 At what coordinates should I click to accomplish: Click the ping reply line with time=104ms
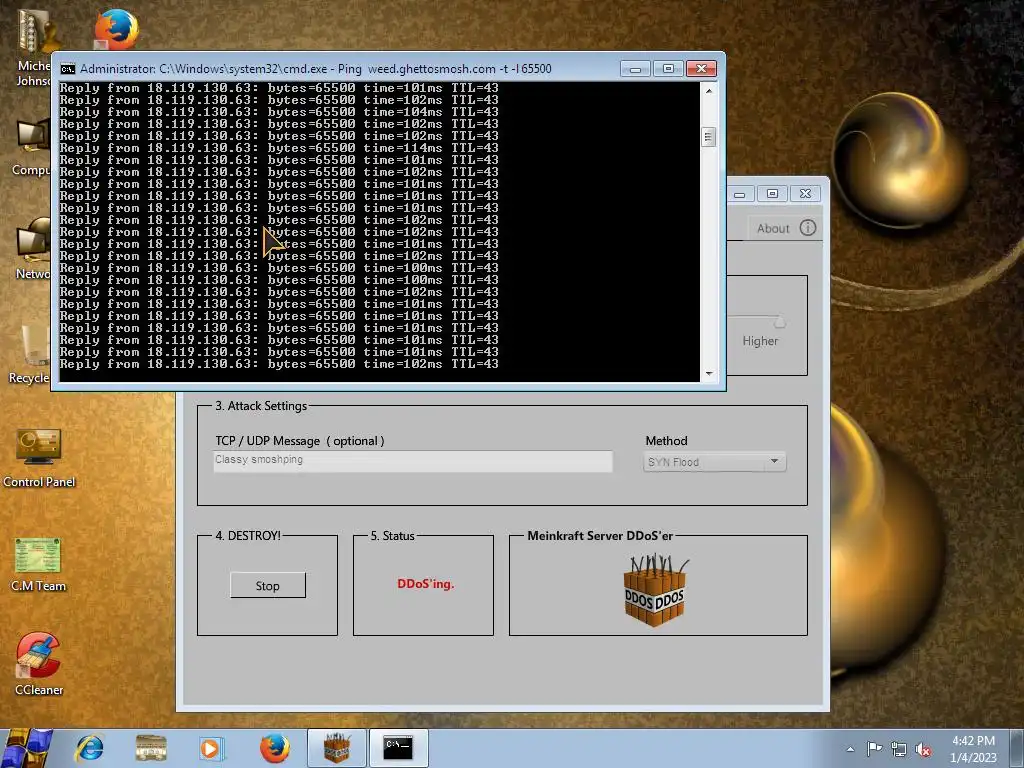click(x=279, y=112)
